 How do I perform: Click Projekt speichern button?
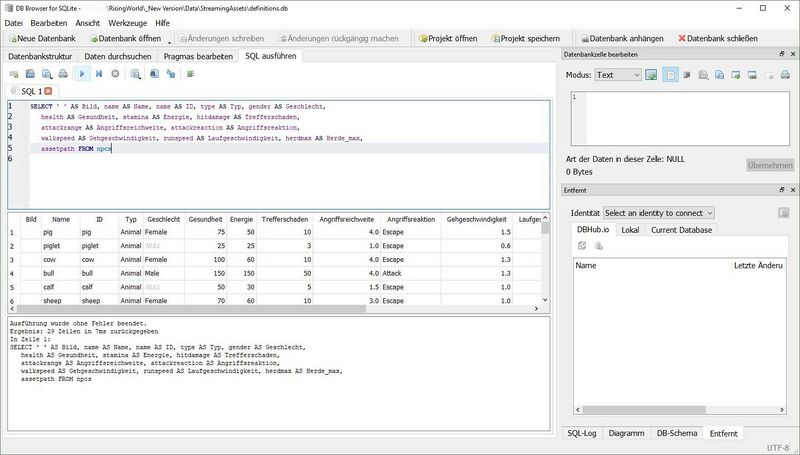point(526,38)
